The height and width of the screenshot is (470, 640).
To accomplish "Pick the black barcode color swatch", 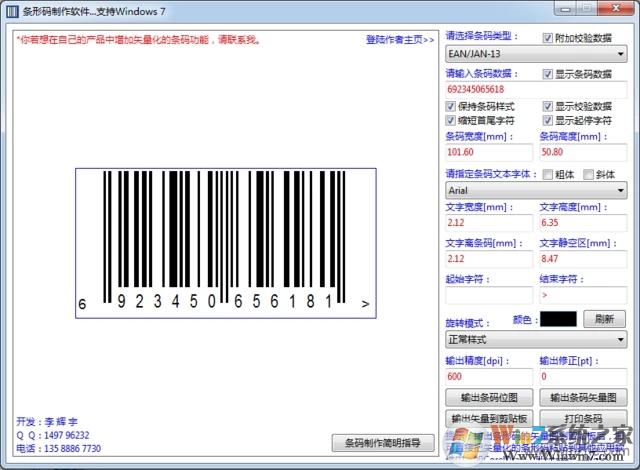I will (558, 319).
